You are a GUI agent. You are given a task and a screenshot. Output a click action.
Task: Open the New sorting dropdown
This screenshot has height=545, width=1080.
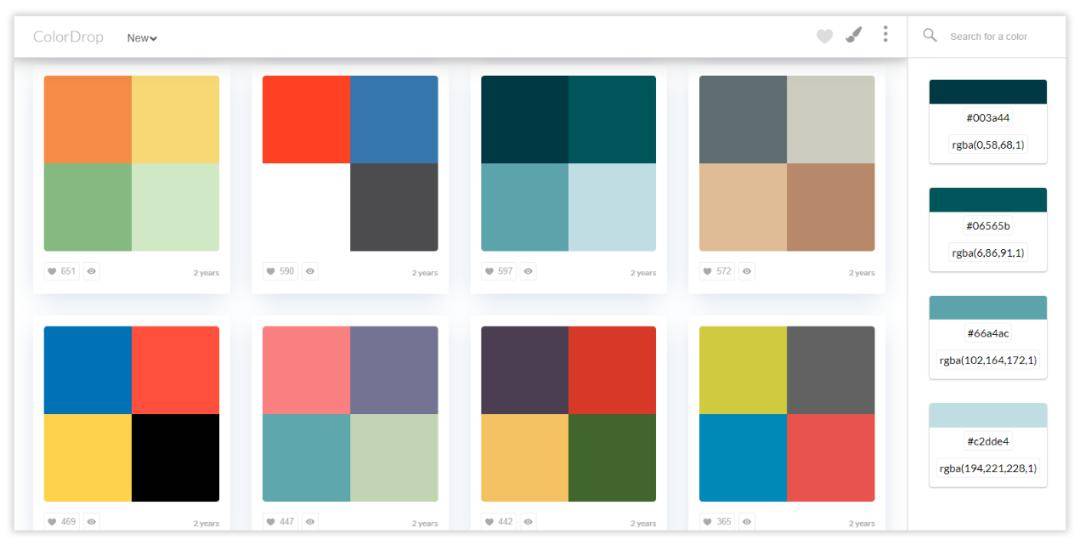pyautogui.click(x=142, y=38)
